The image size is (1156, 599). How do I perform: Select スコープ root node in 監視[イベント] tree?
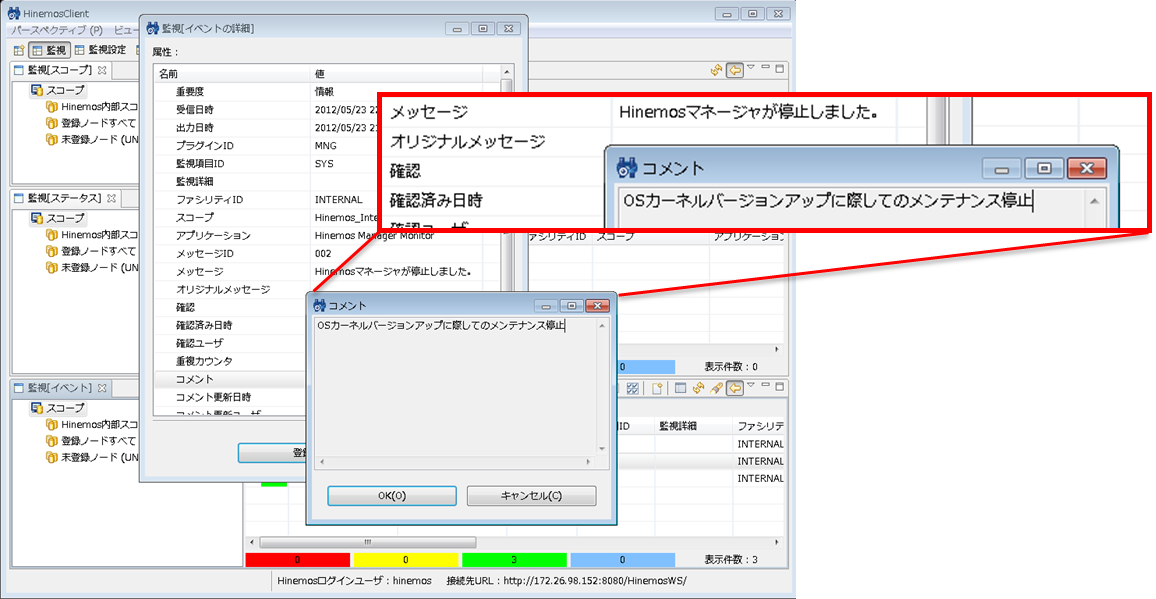pyautogui.click(x=58, y=408)
